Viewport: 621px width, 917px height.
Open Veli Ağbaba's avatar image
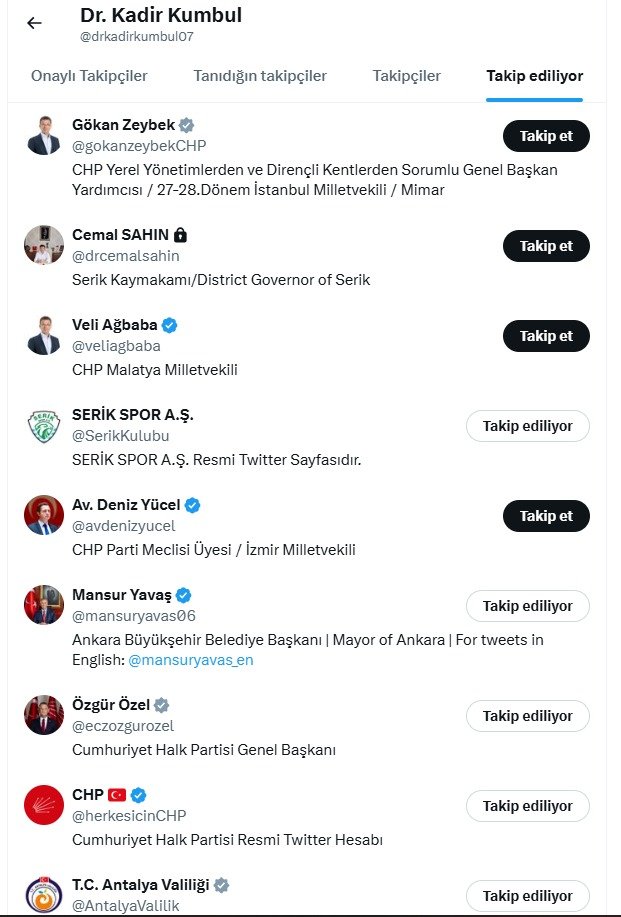tap(44, 335)
